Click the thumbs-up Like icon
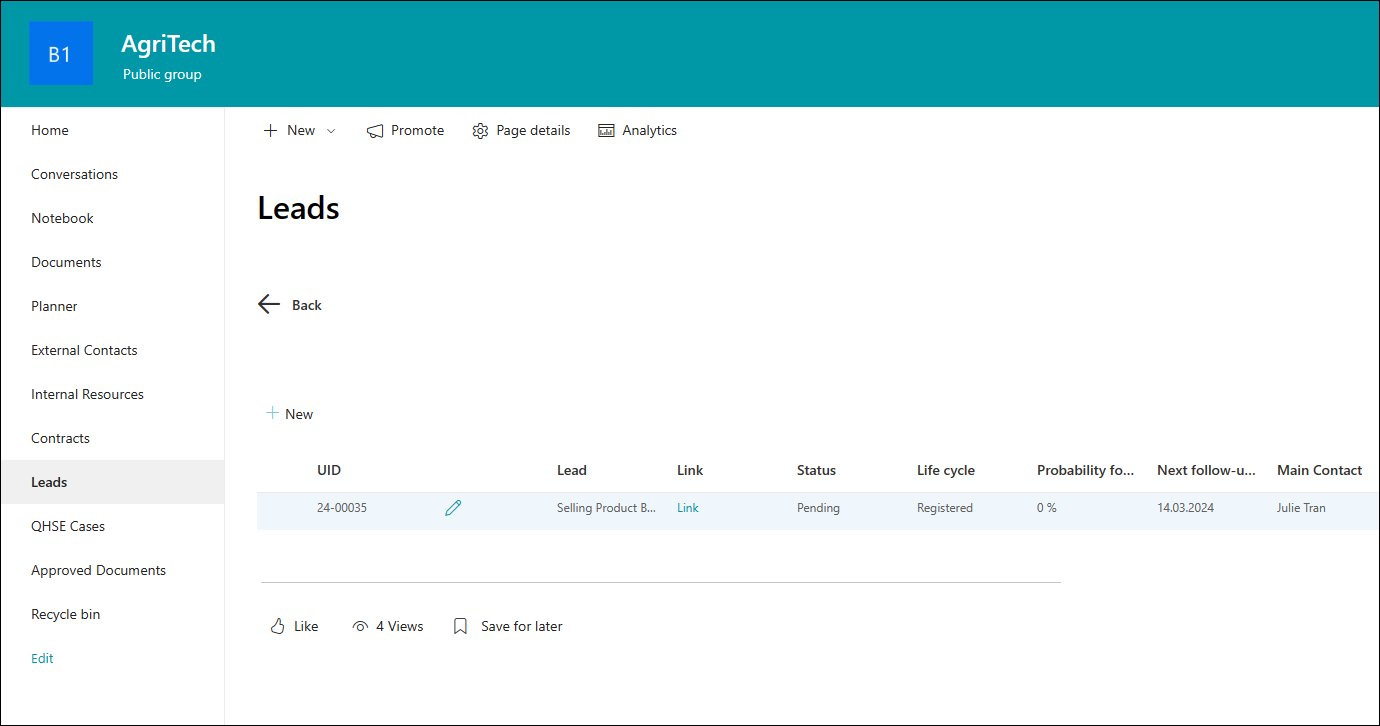This screenshot has width=1380, height=726. coord(278,626)
